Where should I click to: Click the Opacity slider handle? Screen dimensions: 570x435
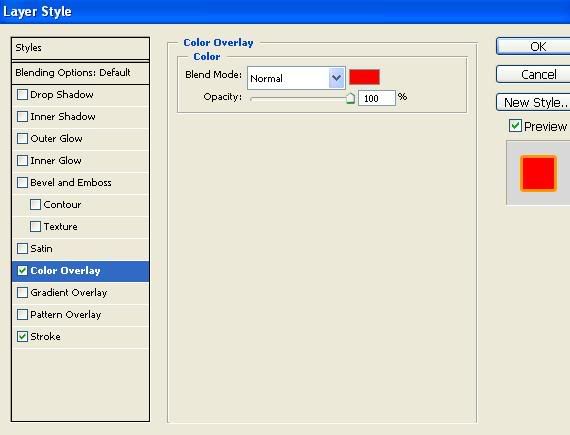point(350,98)
